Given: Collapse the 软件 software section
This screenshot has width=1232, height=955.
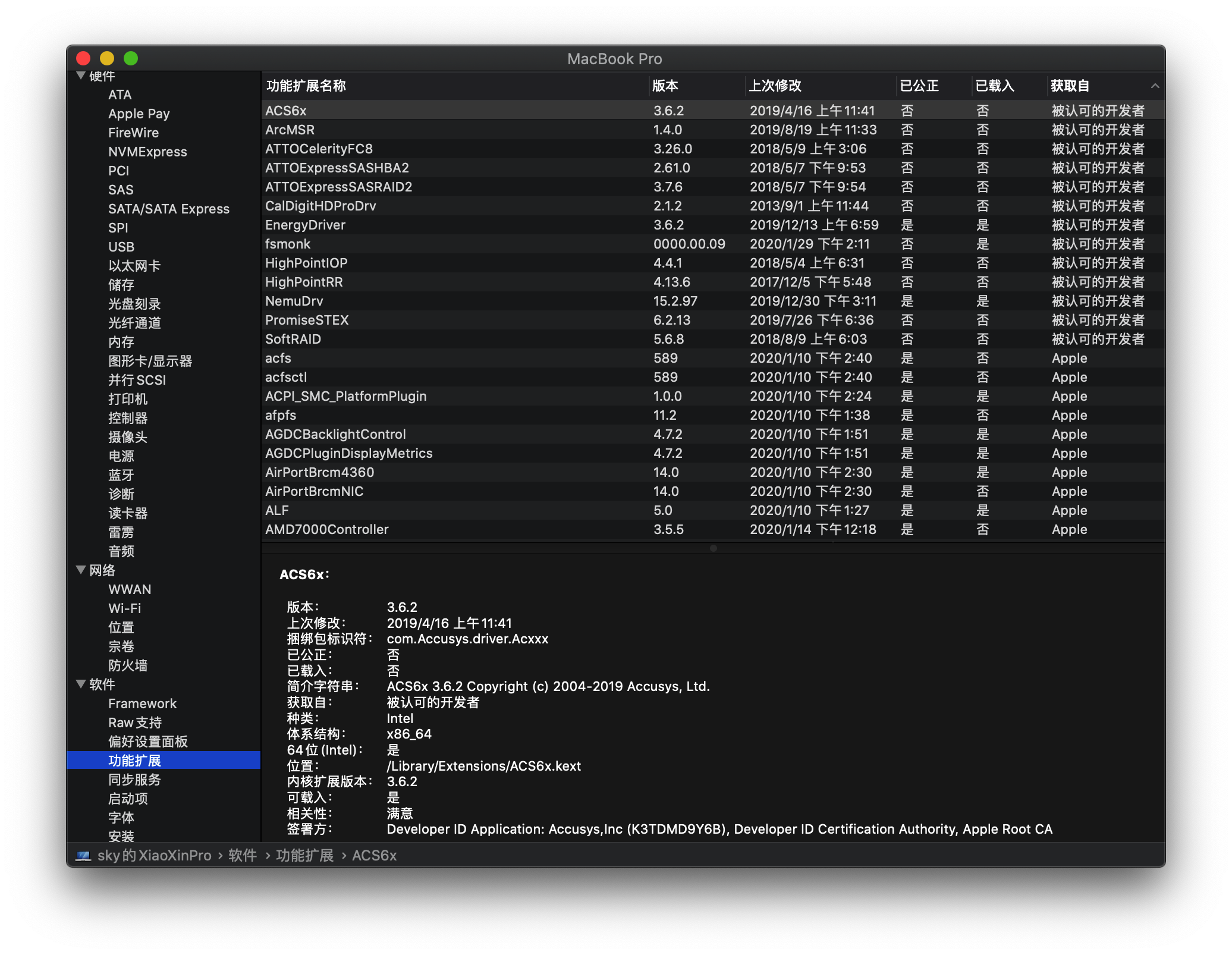Looking at the screenshot, I should 81,684.
